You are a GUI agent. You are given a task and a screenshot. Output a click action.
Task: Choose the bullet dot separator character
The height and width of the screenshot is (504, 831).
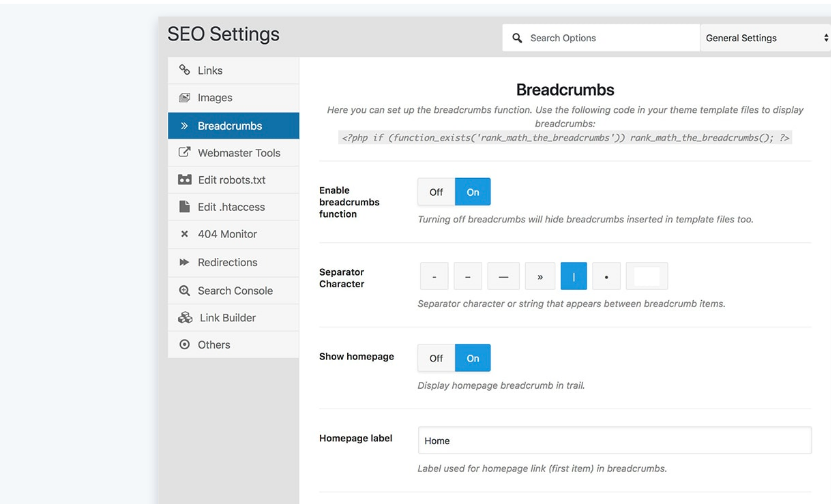[606, 276]
